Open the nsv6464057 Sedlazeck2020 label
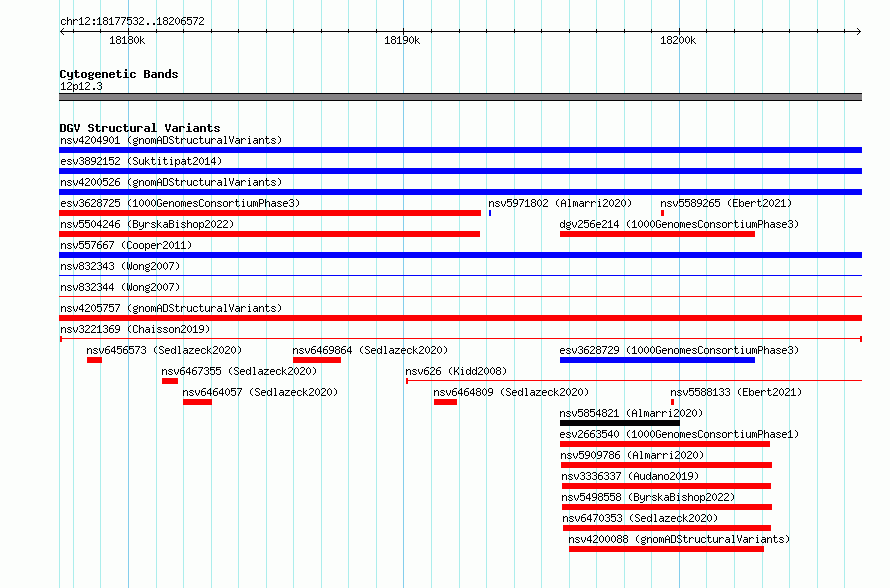 point(260,392)
